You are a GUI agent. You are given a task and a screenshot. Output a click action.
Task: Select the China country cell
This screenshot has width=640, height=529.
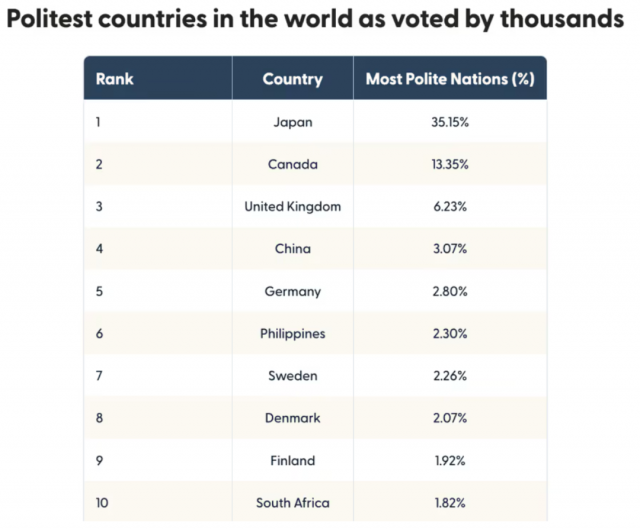click(292, 248)
